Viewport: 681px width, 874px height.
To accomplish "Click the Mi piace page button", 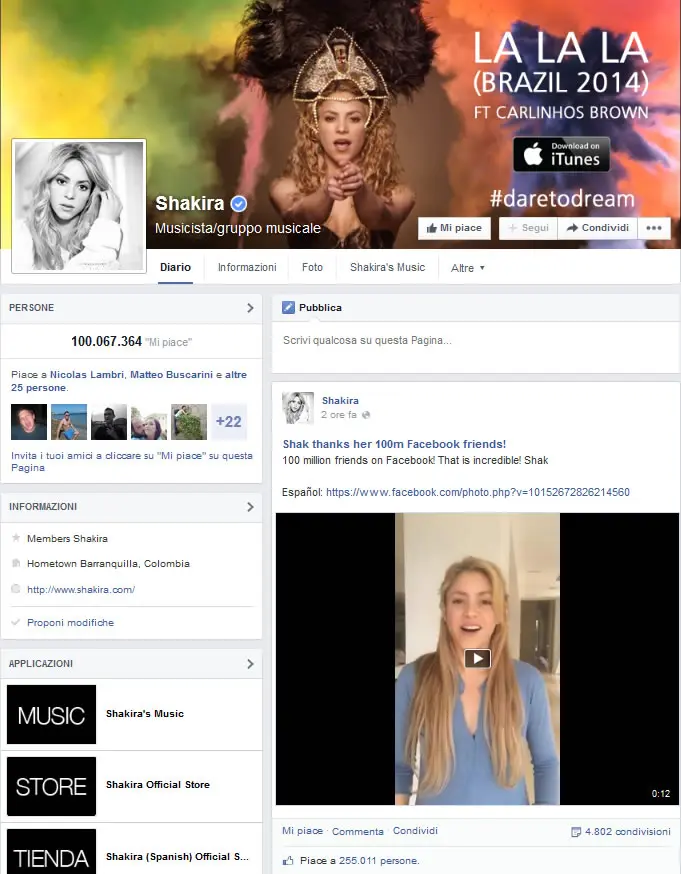I will click(x=454, y=228).
